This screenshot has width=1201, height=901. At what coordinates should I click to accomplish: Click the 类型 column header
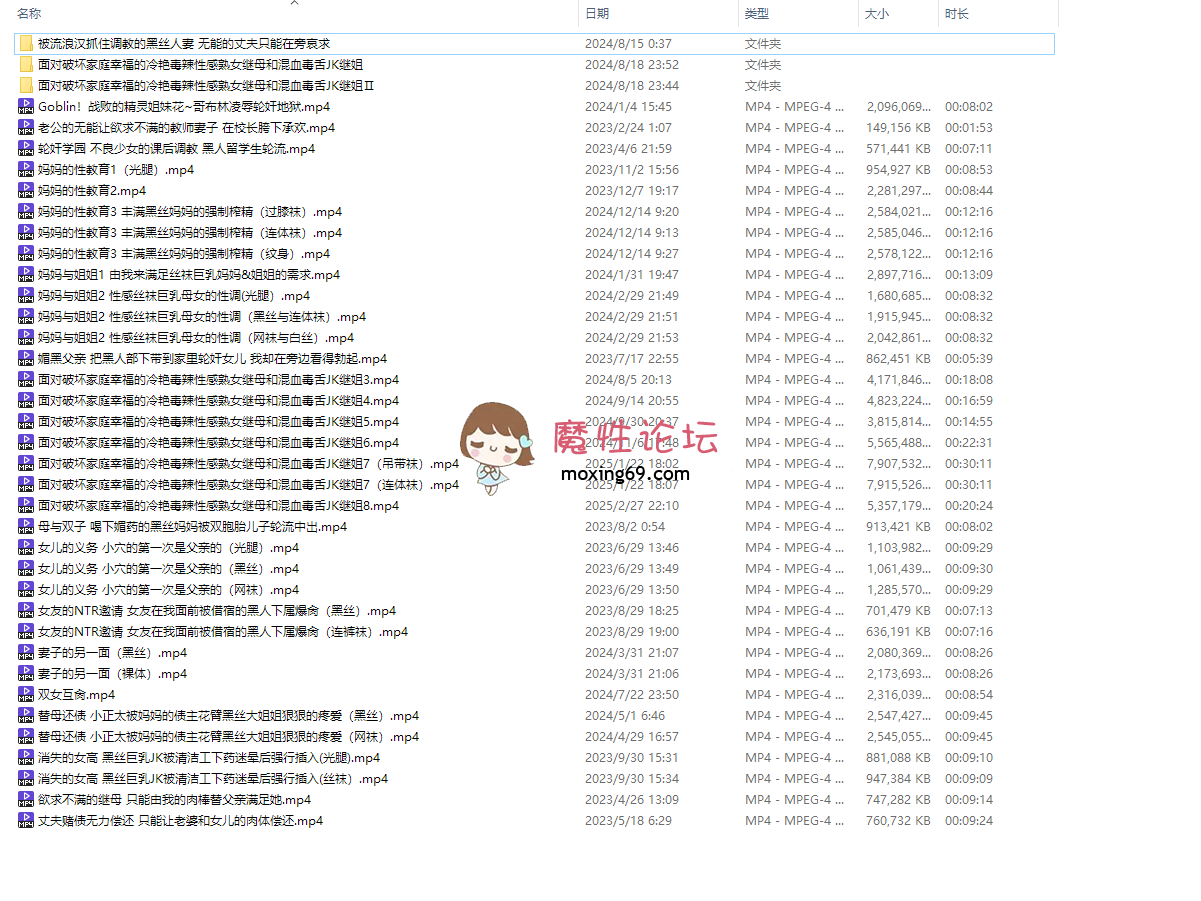(757, 14)
